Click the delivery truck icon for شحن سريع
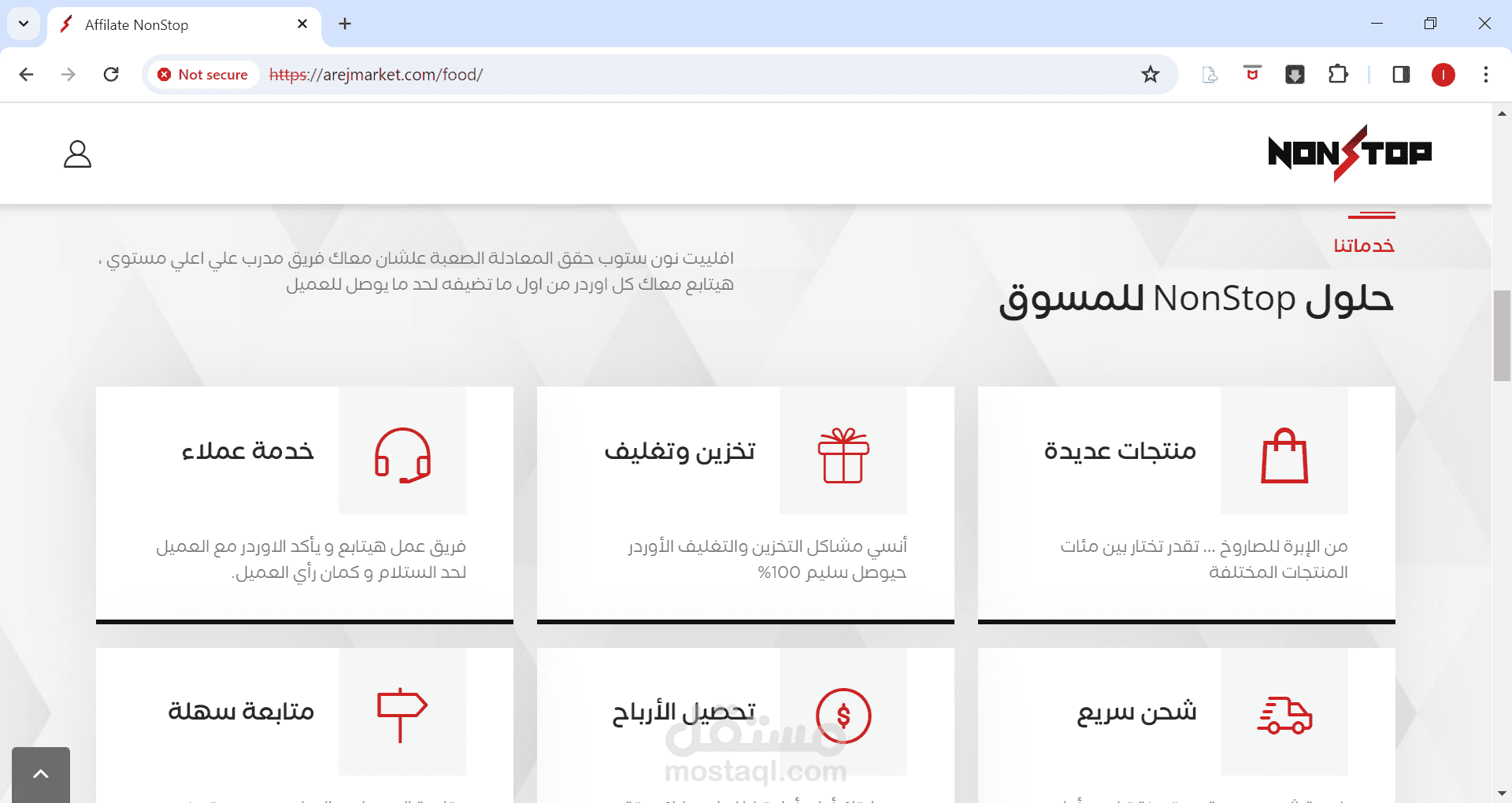This screenshot has width=1512, height=803. pyautogui.click(x=1284, y=716)
